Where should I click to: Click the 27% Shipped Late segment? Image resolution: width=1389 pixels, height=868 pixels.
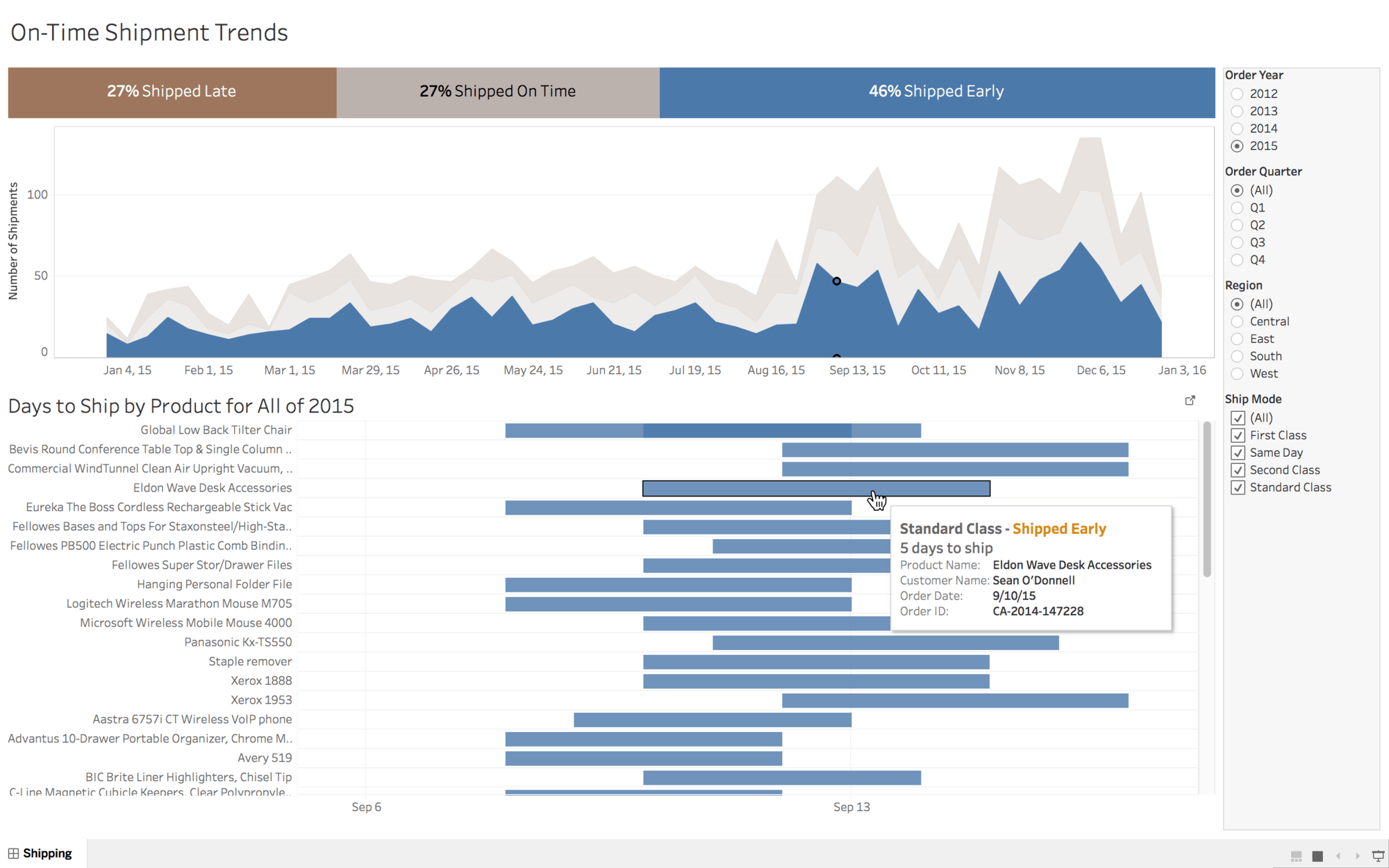pos(172,92)
